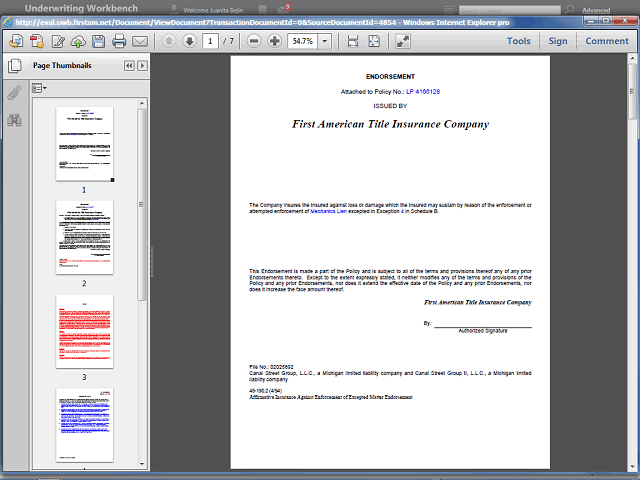Viewport: 640px width, 480px height.
Task: Open notifications envelope with badge 9
Action: pyautogui.click(x=282, y=8)
